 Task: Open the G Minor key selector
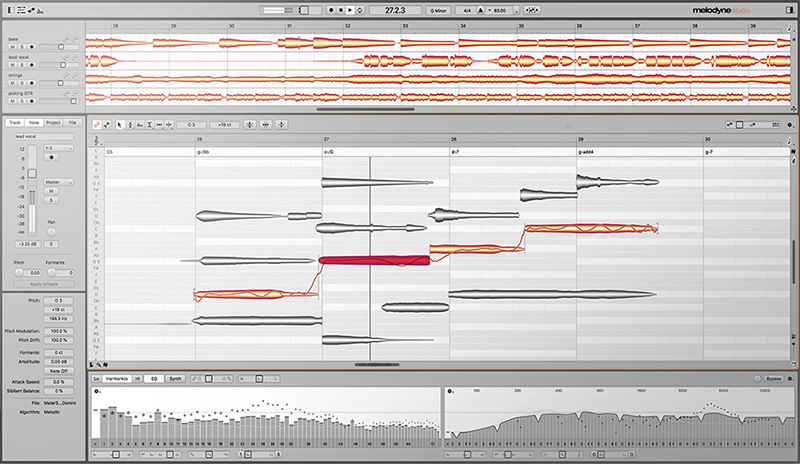click(439, 9)
